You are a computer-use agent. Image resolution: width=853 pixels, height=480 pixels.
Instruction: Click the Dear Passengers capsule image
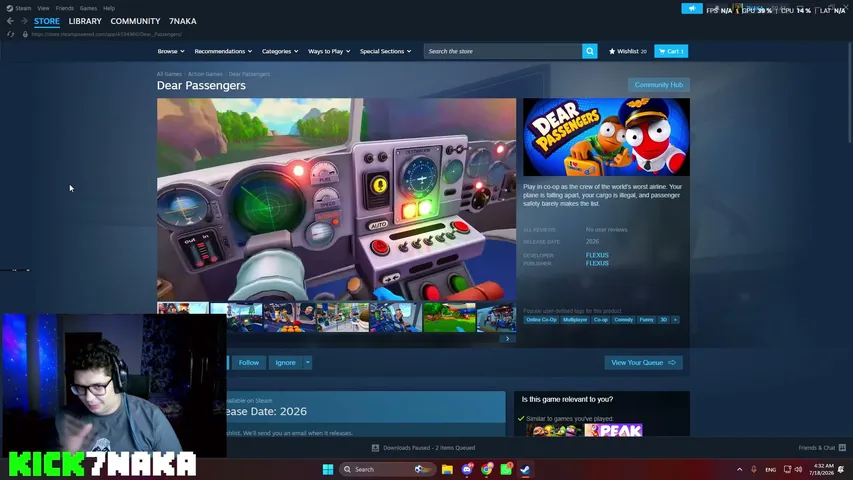point(607,137)
